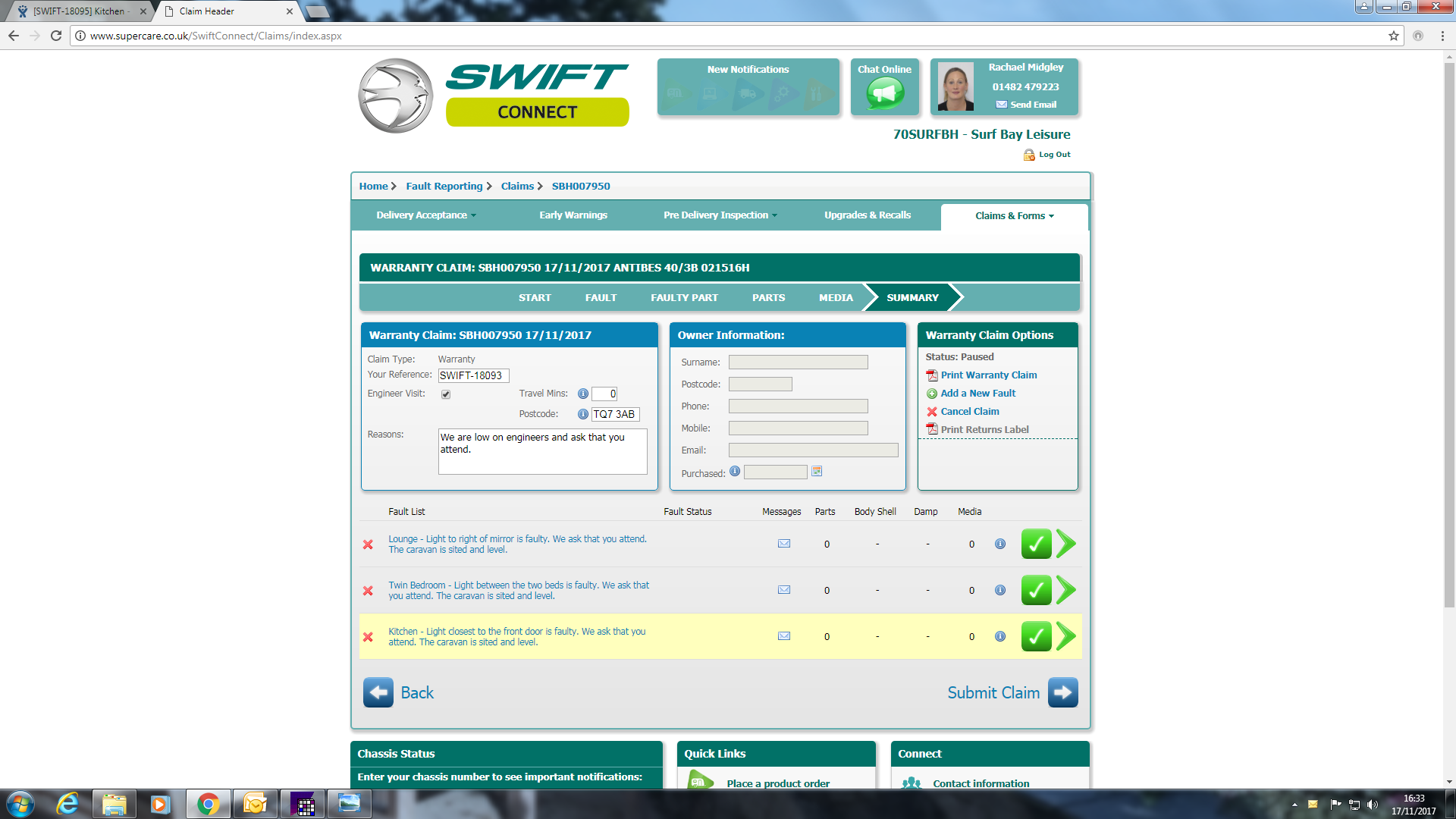Open Google Chrome from the Windows taskbar
Image resolution: width=1456 pixels, height=819 pixels.
[208, 804]
